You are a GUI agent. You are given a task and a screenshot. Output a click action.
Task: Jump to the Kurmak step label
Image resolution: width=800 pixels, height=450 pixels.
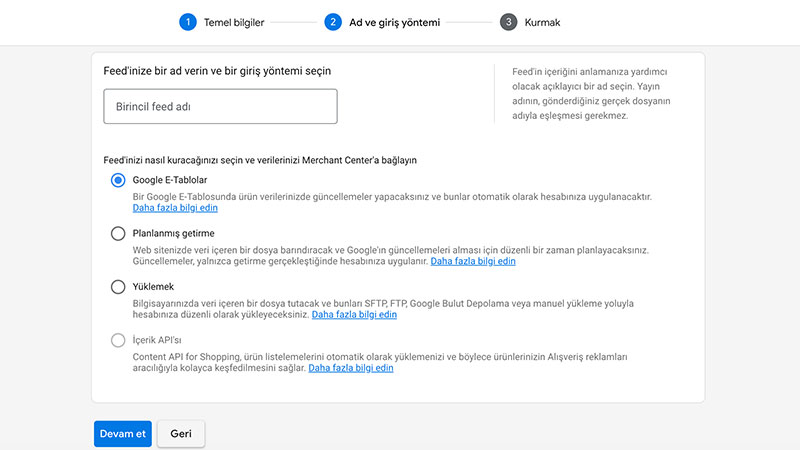click(x=545, y=22)
